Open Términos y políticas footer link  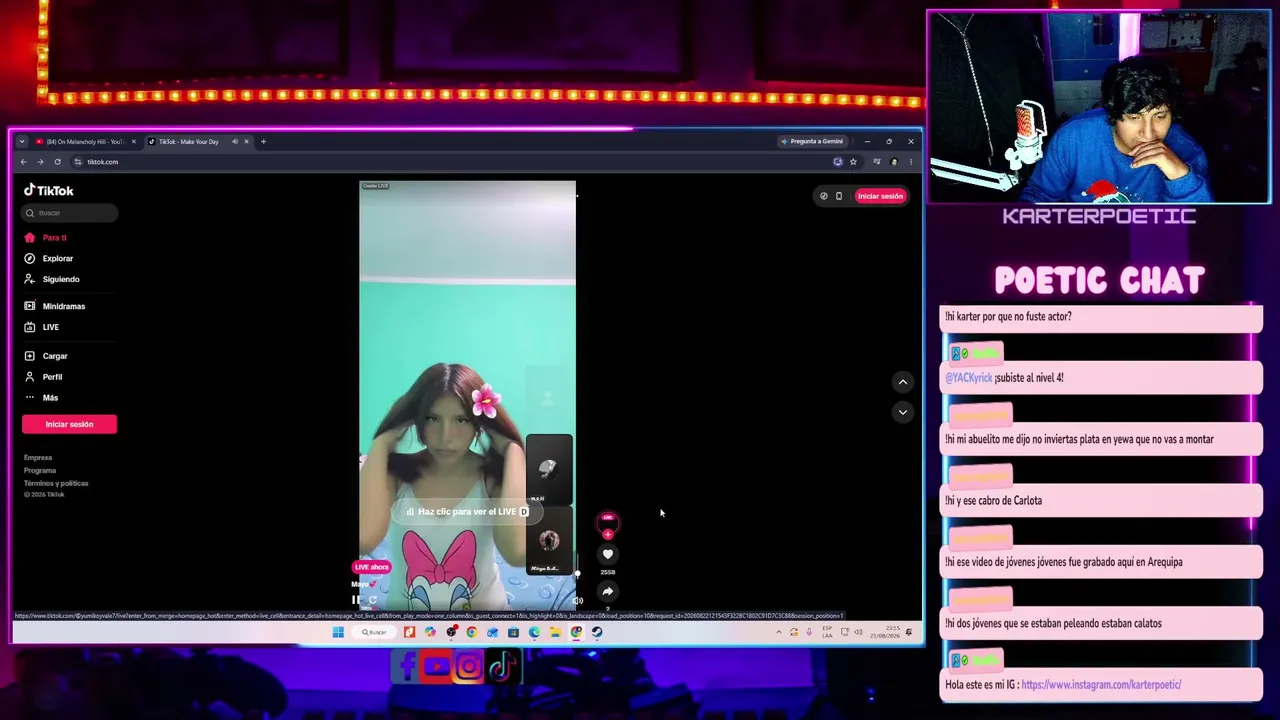pos(56,484)
